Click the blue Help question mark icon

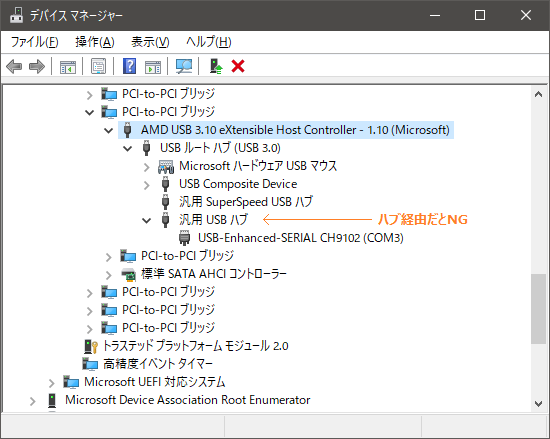point(129,66)
